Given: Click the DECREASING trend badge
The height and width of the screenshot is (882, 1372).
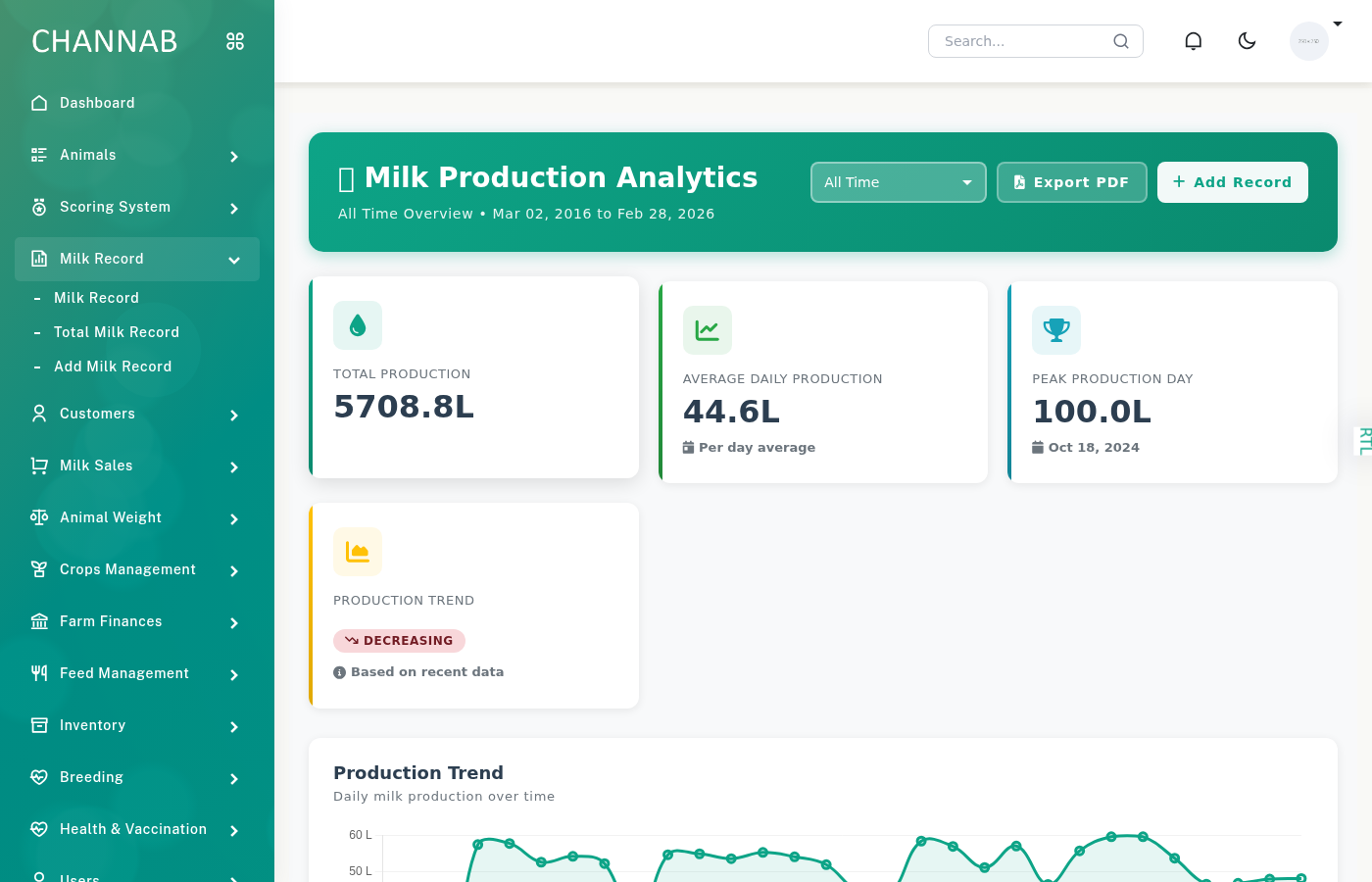Looking at the screenshot, I should (x=399, y=640).
